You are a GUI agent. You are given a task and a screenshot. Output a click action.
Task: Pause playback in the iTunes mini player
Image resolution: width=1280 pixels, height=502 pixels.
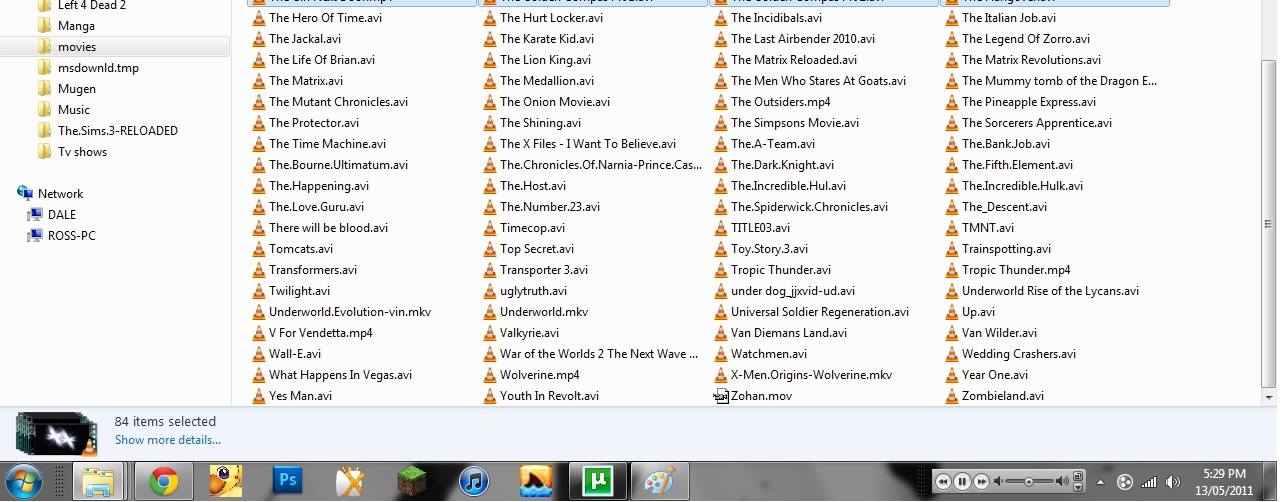962,482
